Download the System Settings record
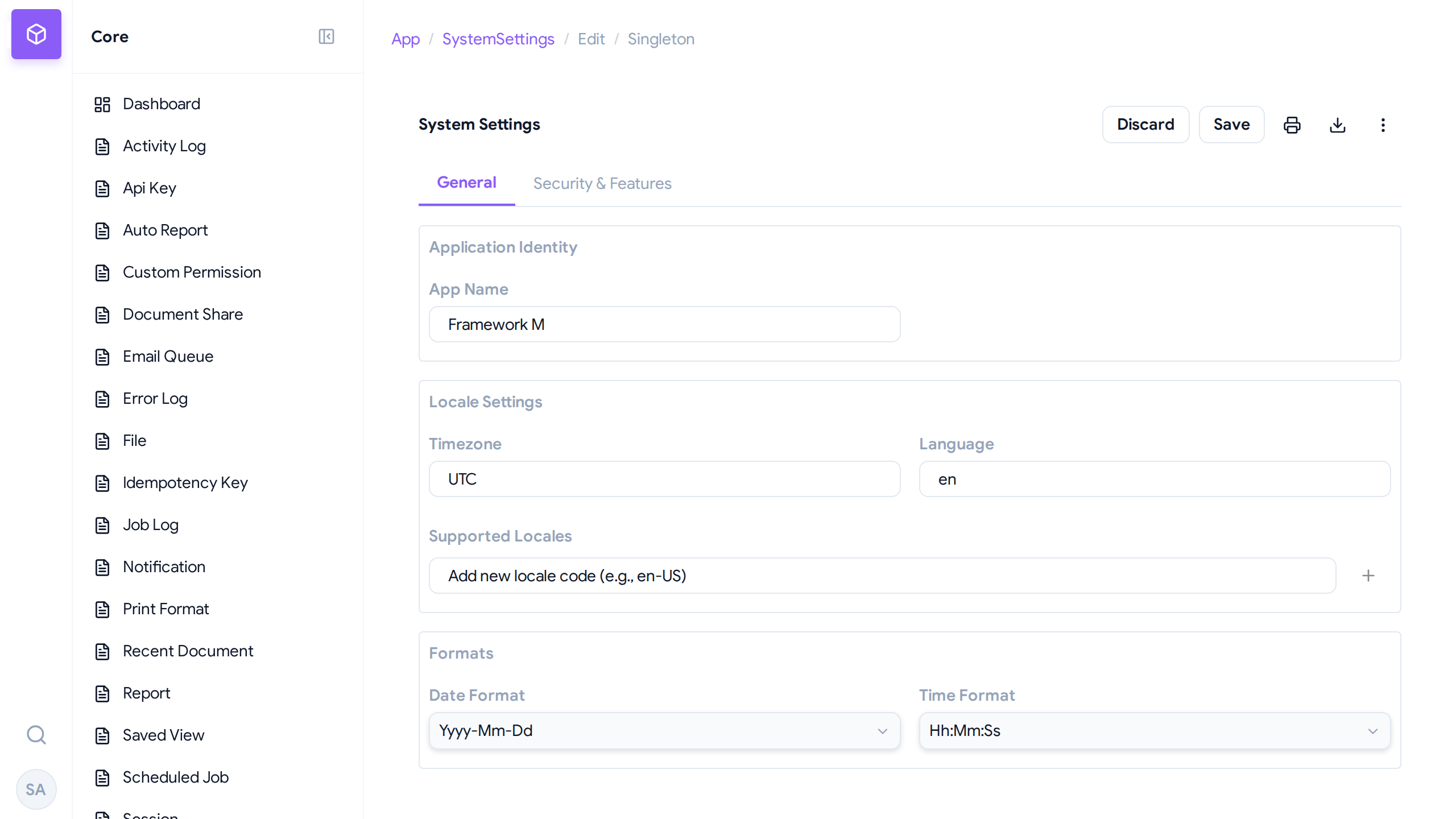Image resolution: width=1456 pixels, height=819 pixels. [1338, 125]
